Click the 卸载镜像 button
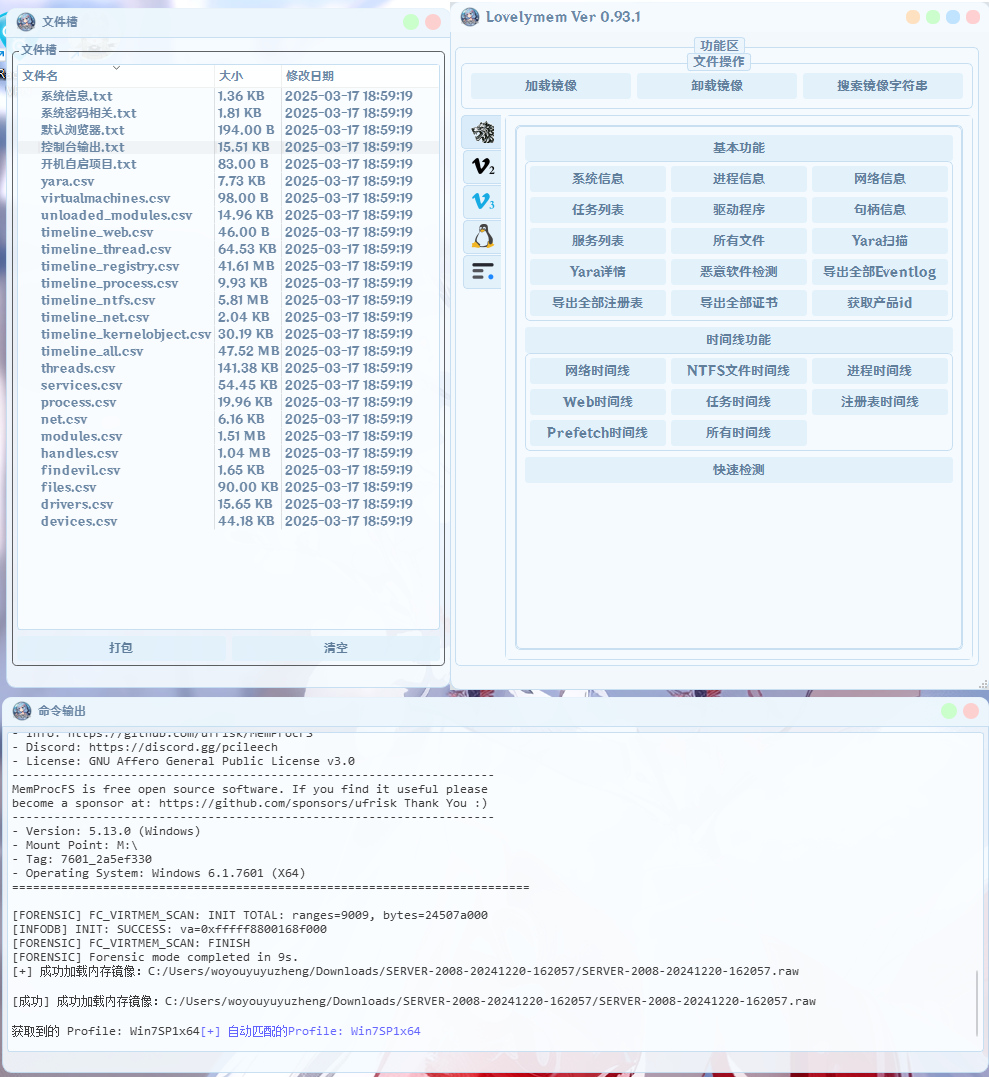Image resolution: width=989 pixels, height=1077 pixels. coord(714,85)
